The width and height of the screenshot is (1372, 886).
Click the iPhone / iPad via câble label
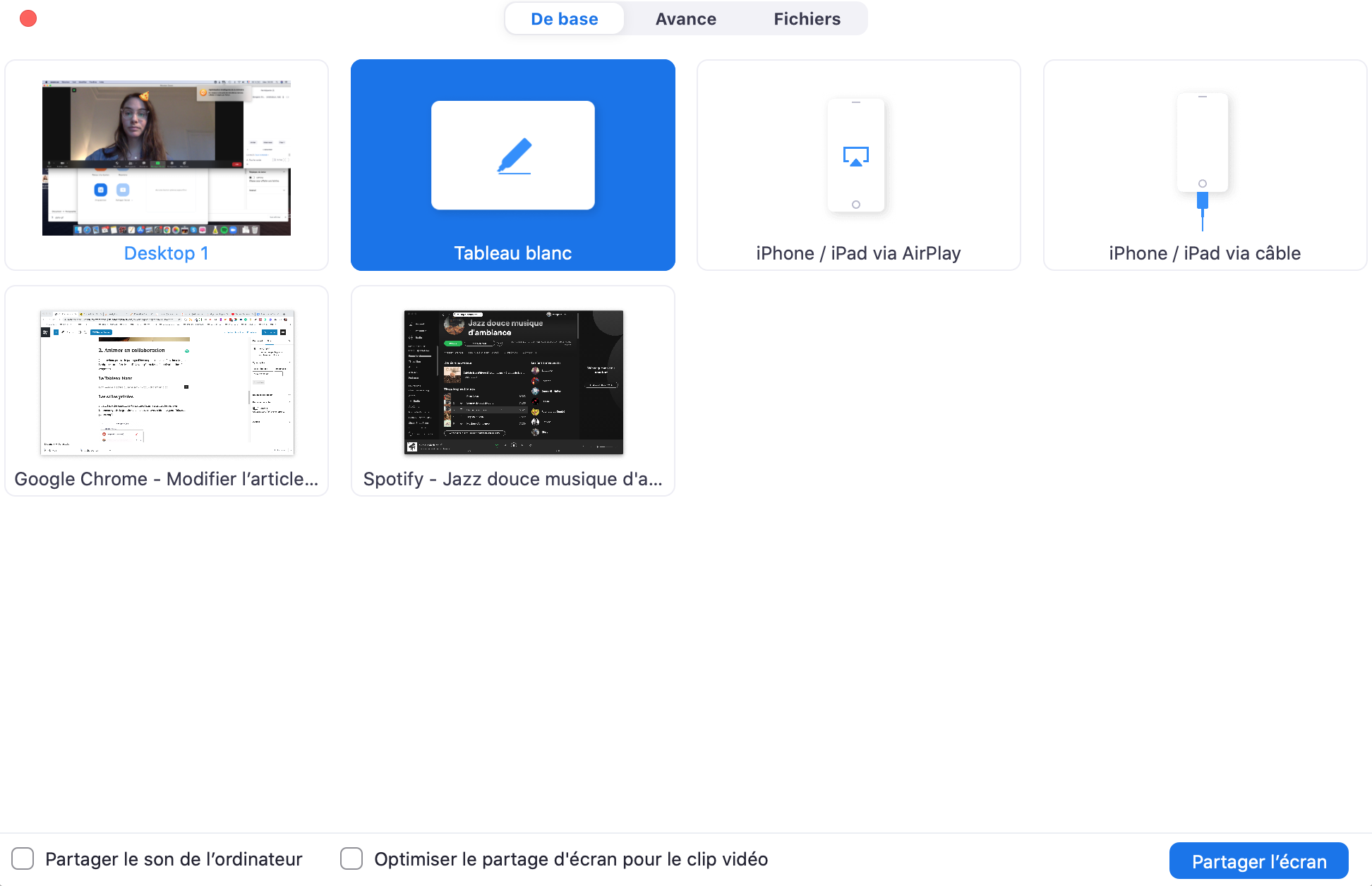click(x=1204, y=253)
